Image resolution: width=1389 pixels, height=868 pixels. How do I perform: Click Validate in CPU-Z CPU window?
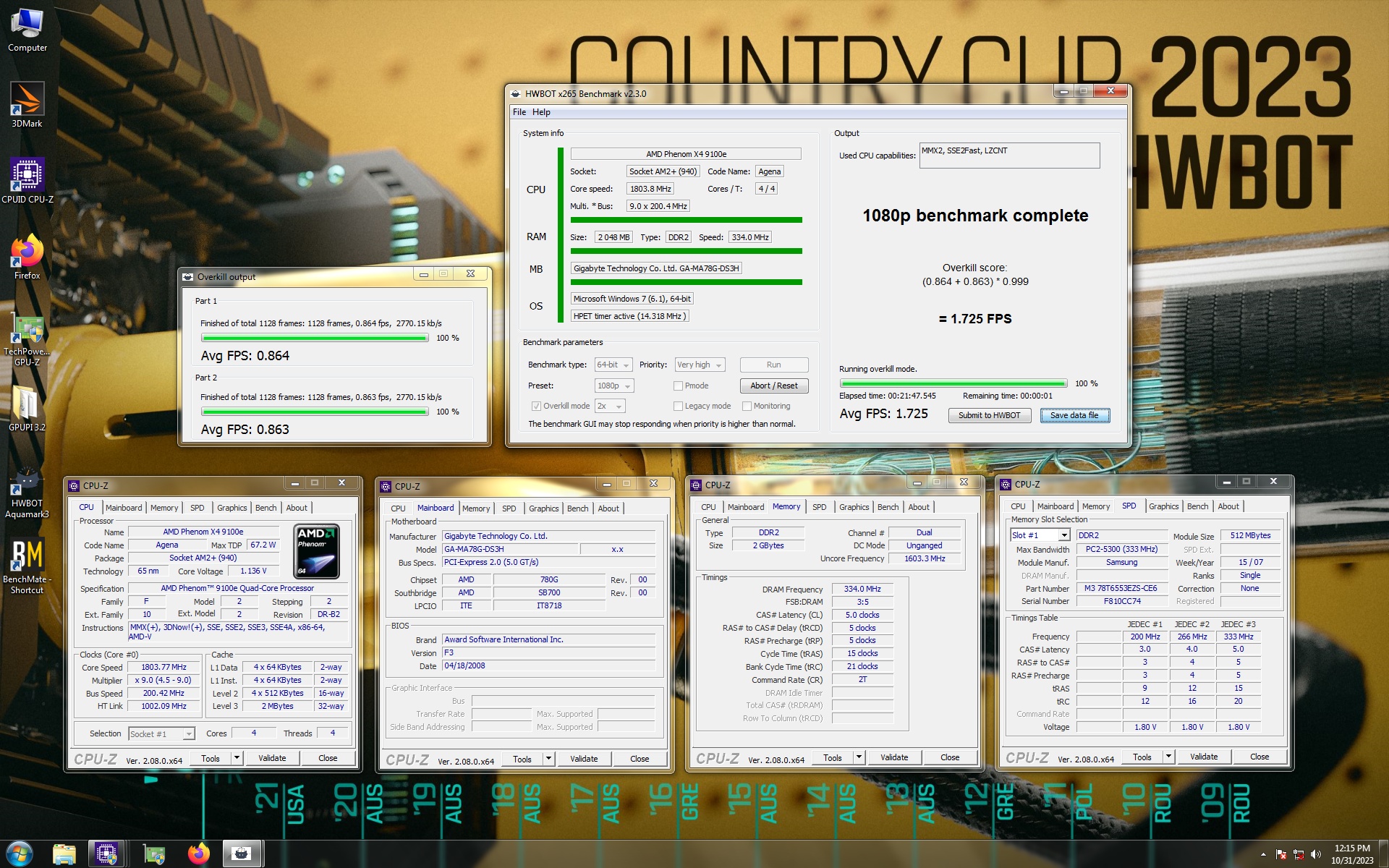[x=272, y=758]
